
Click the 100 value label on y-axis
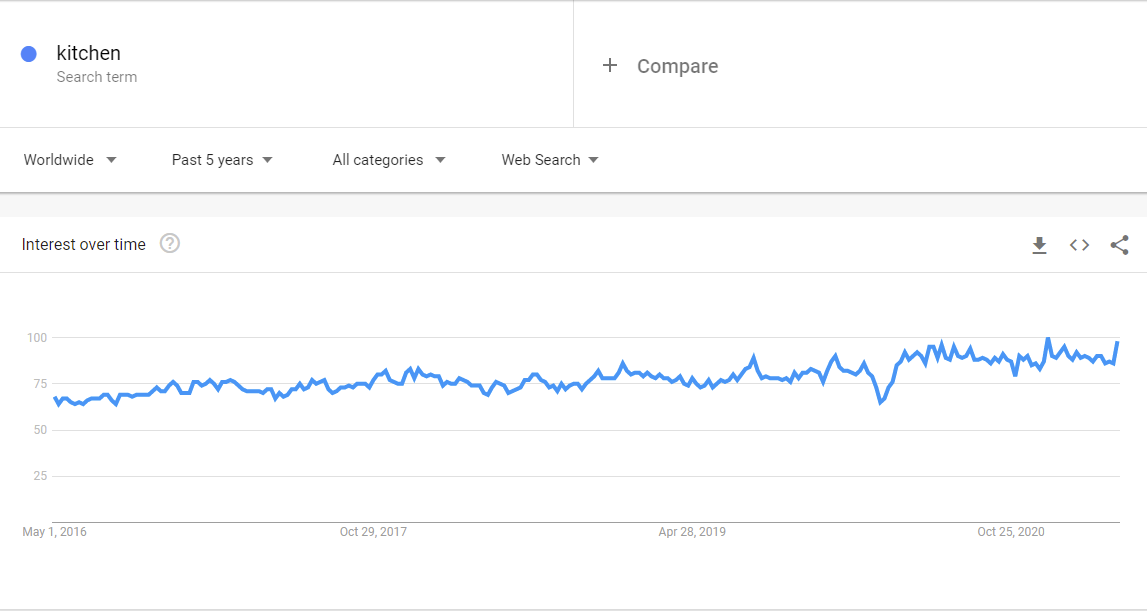37,338
